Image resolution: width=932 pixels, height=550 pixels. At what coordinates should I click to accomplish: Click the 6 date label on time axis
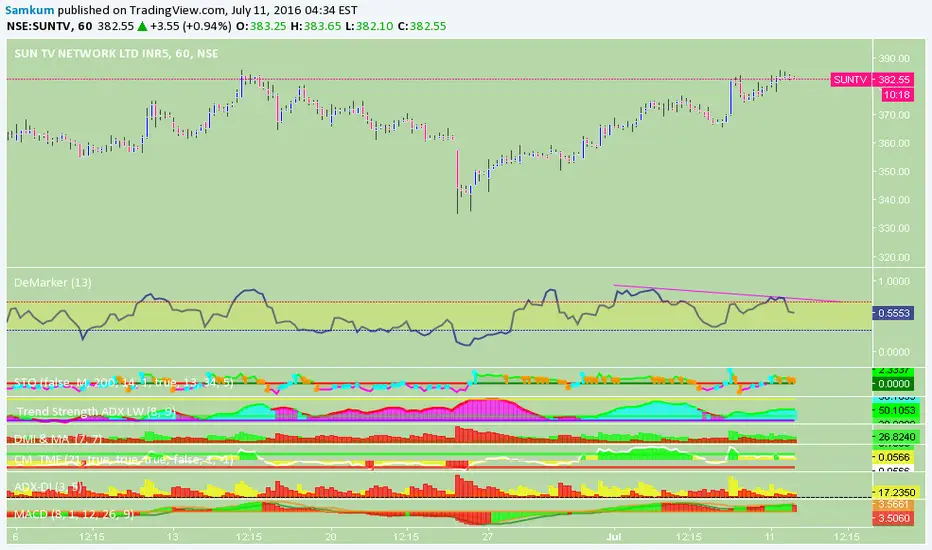coord(15,536)
